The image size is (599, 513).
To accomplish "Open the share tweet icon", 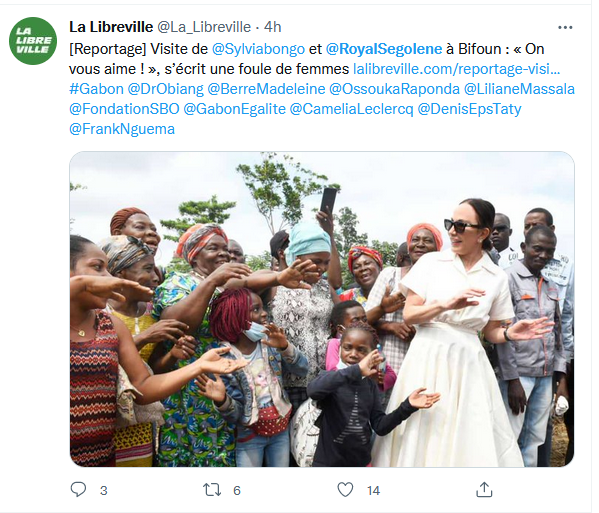I will [484, 489].
